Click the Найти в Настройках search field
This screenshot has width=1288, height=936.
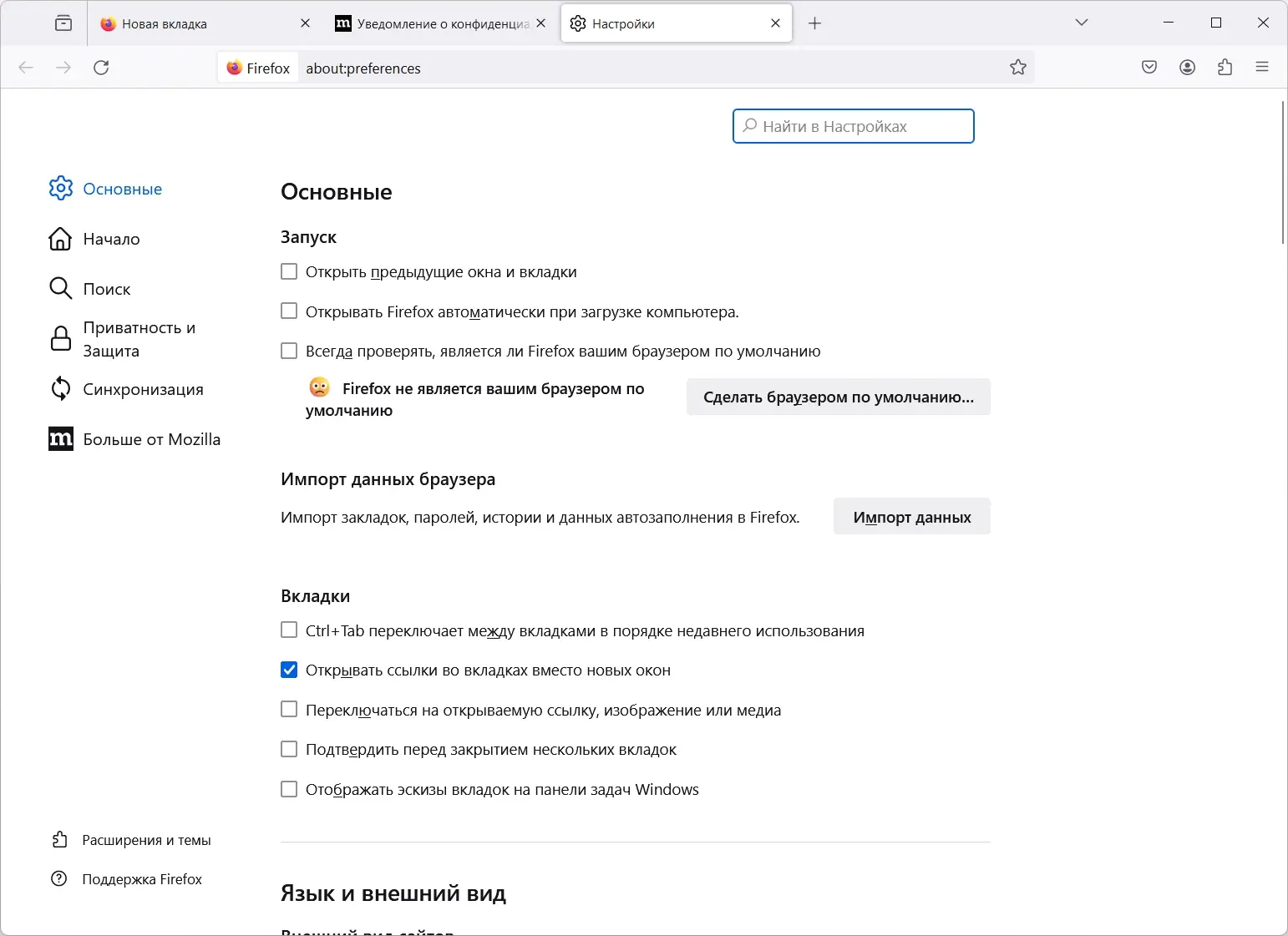853,126
